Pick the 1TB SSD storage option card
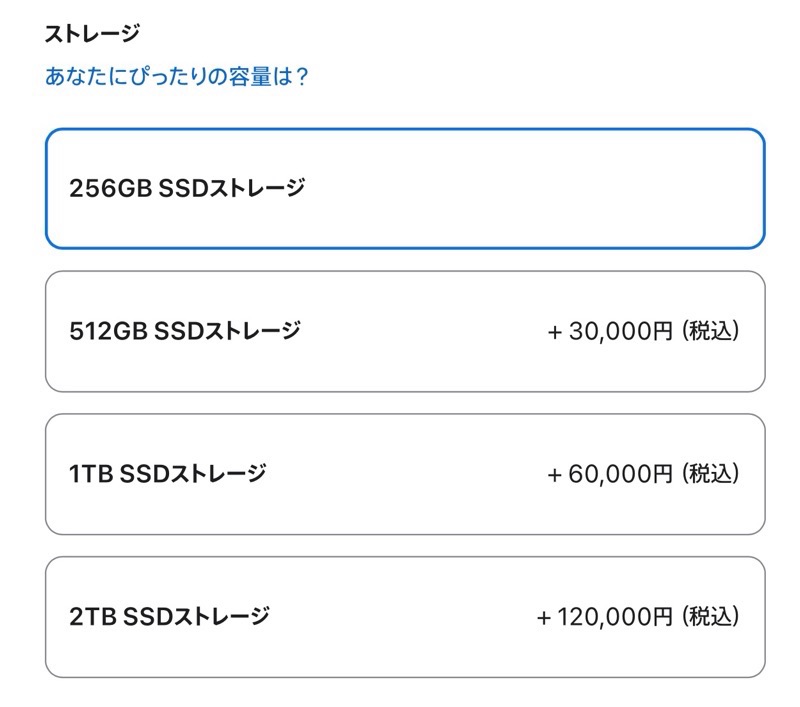 pyautogui.click(x=405, y=473)
